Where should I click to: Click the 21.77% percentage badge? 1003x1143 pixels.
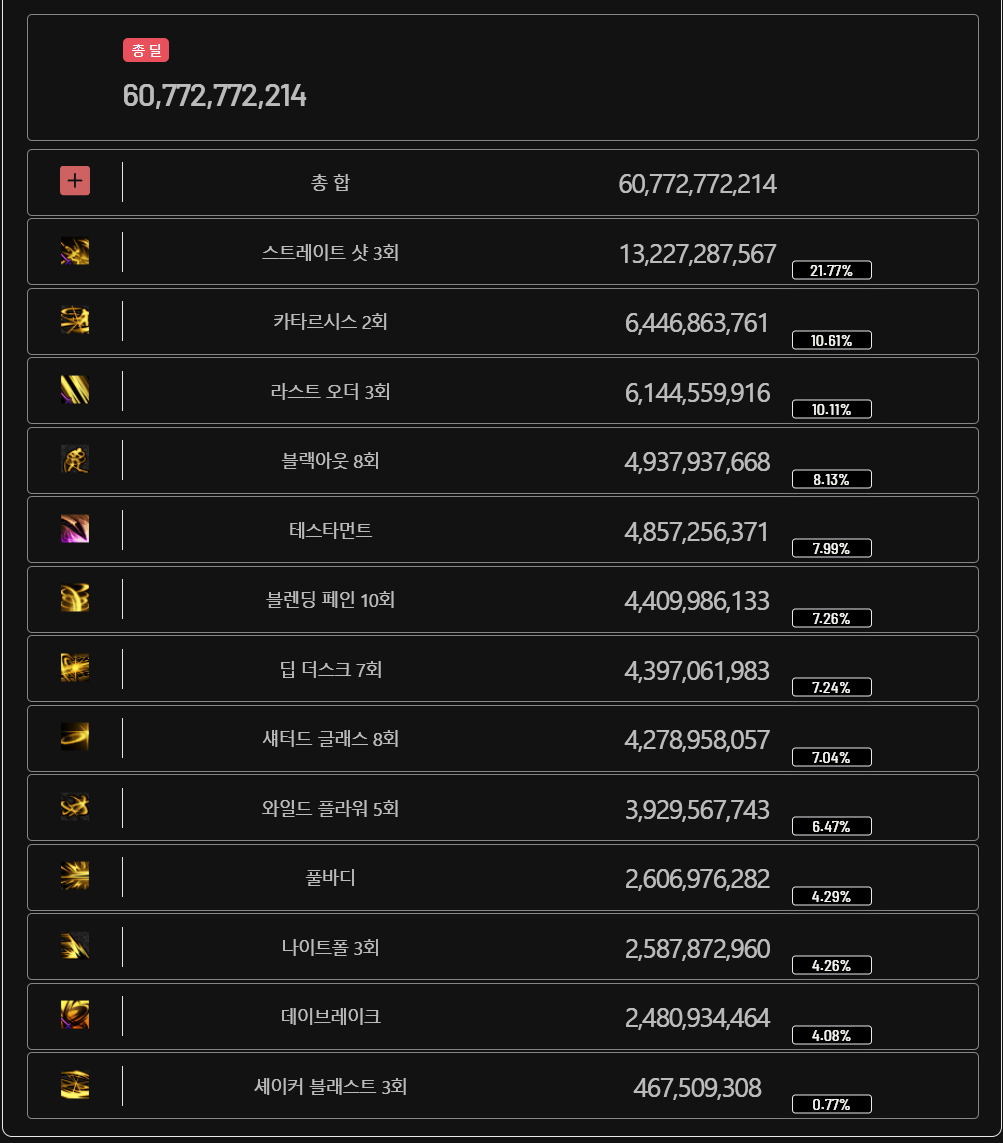(x=832, y=270)
